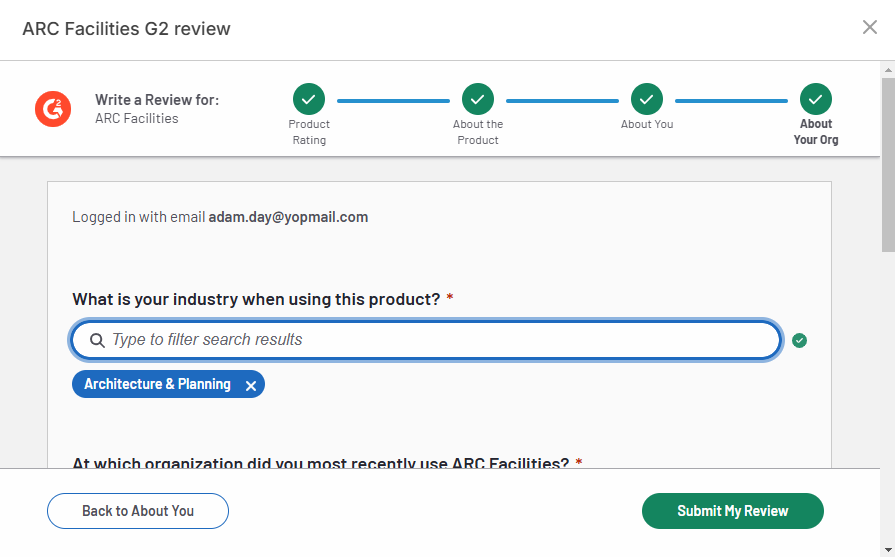Go back to About You
895x557 pixels.
point(138,511)
